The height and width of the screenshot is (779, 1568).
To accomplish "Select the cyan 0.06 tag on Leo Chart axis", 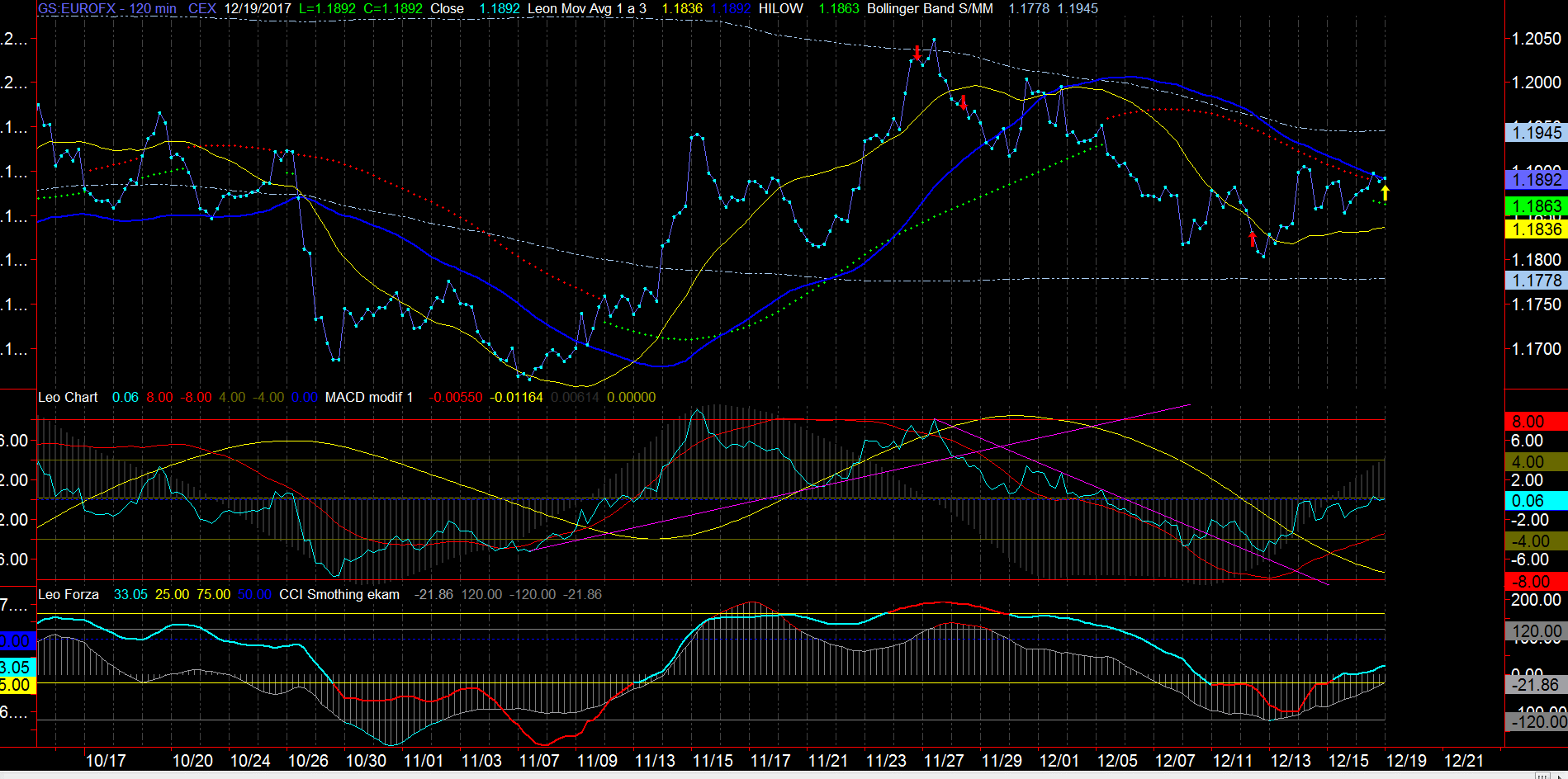I will [1536, 501].
